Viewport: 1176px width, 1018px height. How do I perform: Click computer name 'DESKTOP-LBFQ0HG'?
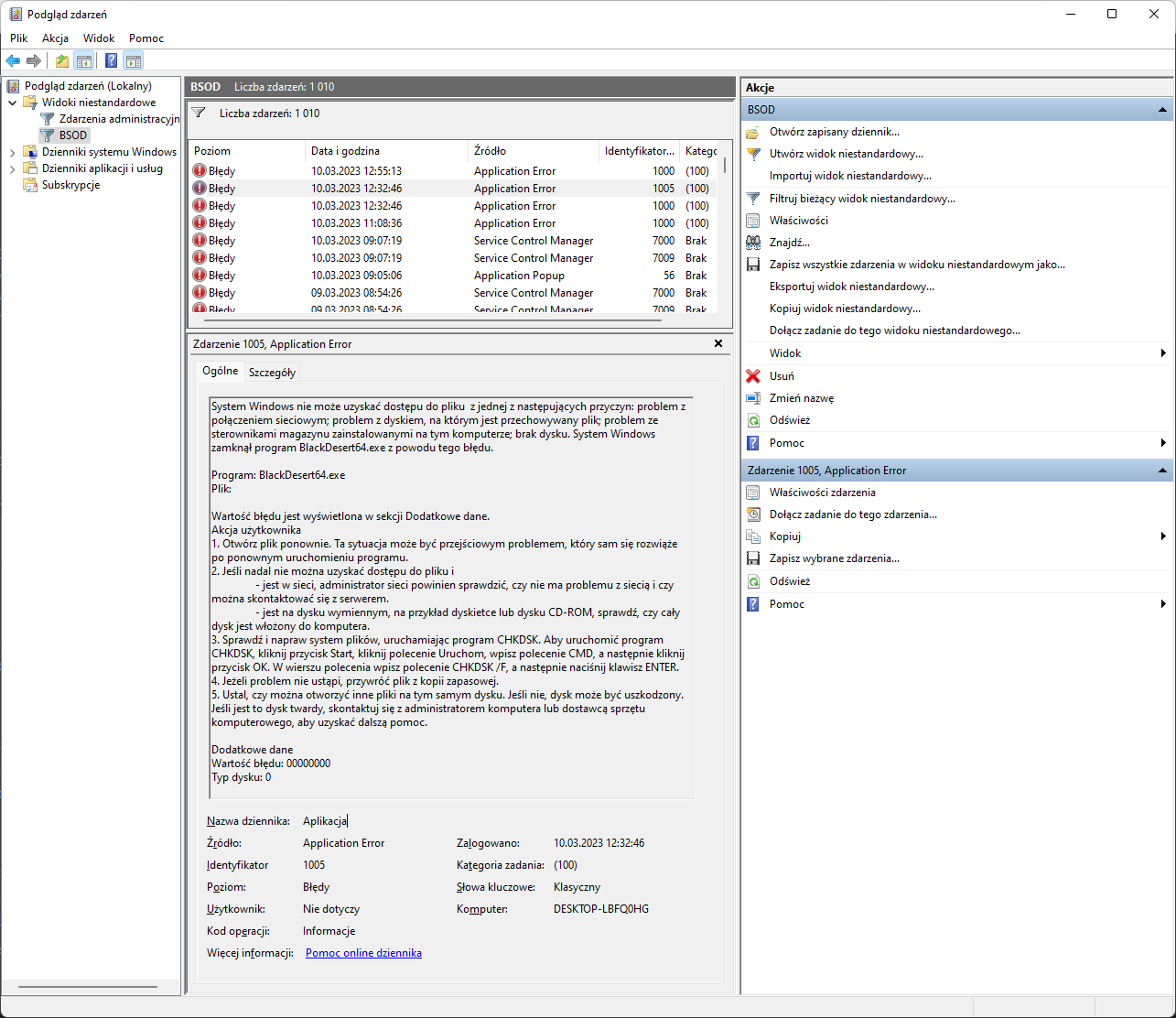(601, 909)
